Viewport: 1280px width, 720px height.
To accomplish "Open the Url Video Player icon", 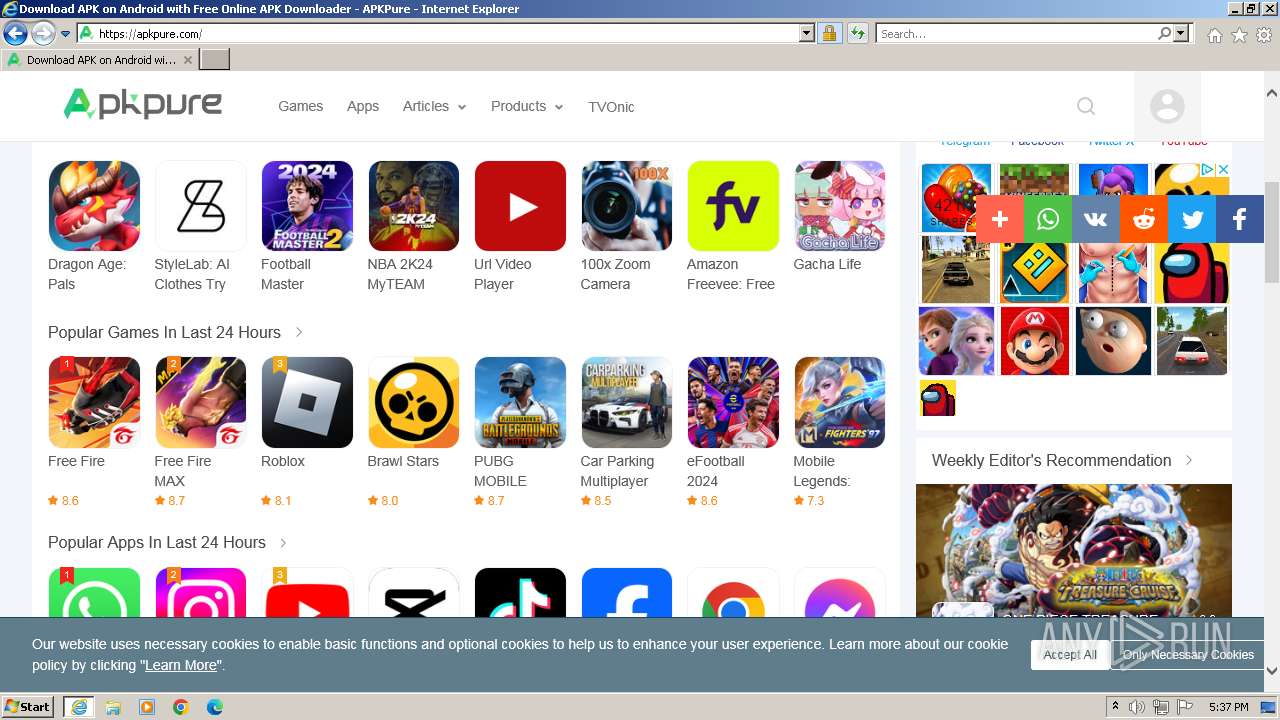I will (x=520, y=206).
